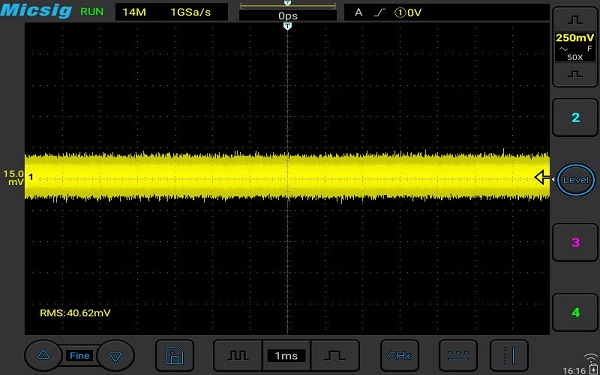Decrease timebase with single-pulse waveform icon
The image size is (600, 375).
pyautogui.click(x=335, y=356)
